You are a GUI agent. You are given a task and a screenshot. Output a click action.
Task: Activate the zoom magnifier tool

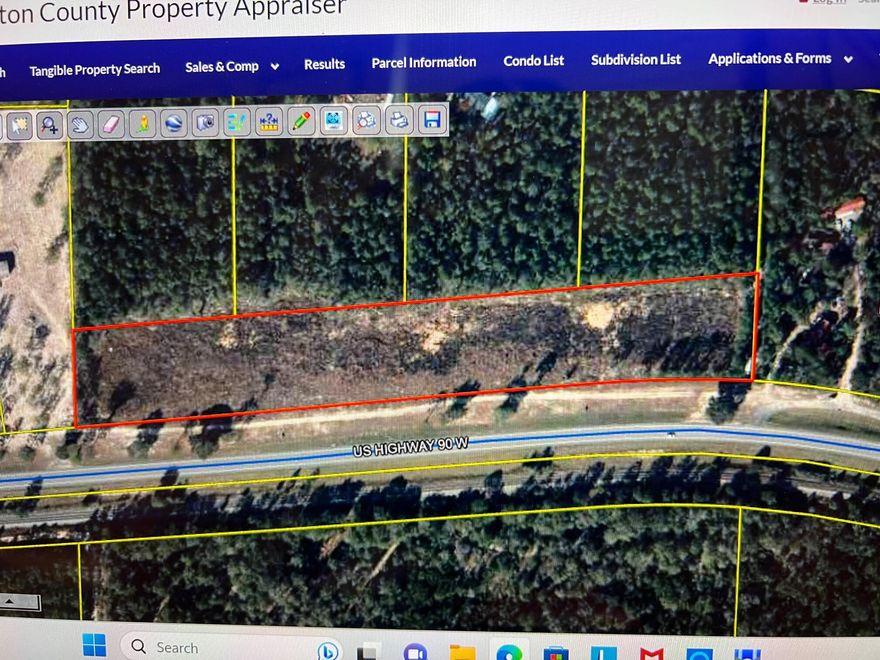point(49,122)
